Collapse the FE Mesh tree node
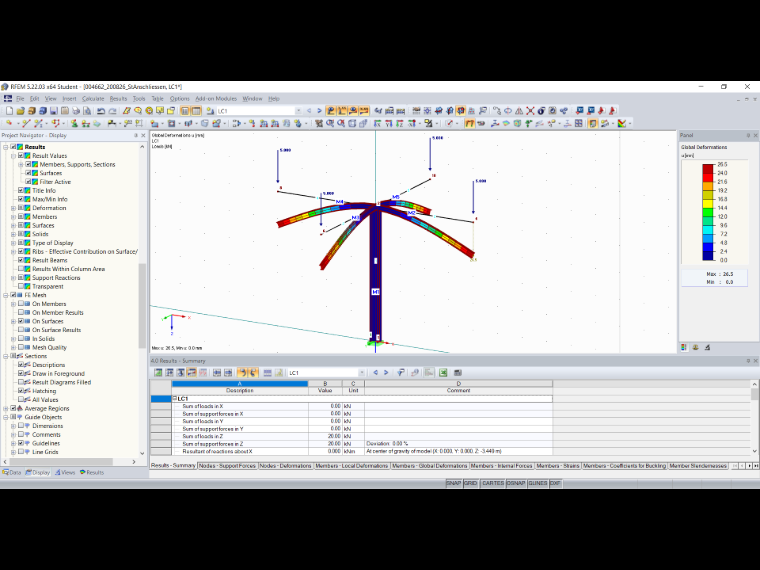This screenshot has width=760, height=570. 6,295
